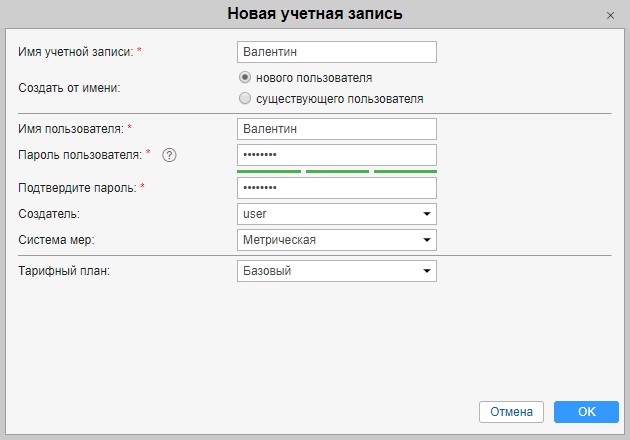Focus the account name input field
Screen dimensions: 630x440
tap(337, 51)
